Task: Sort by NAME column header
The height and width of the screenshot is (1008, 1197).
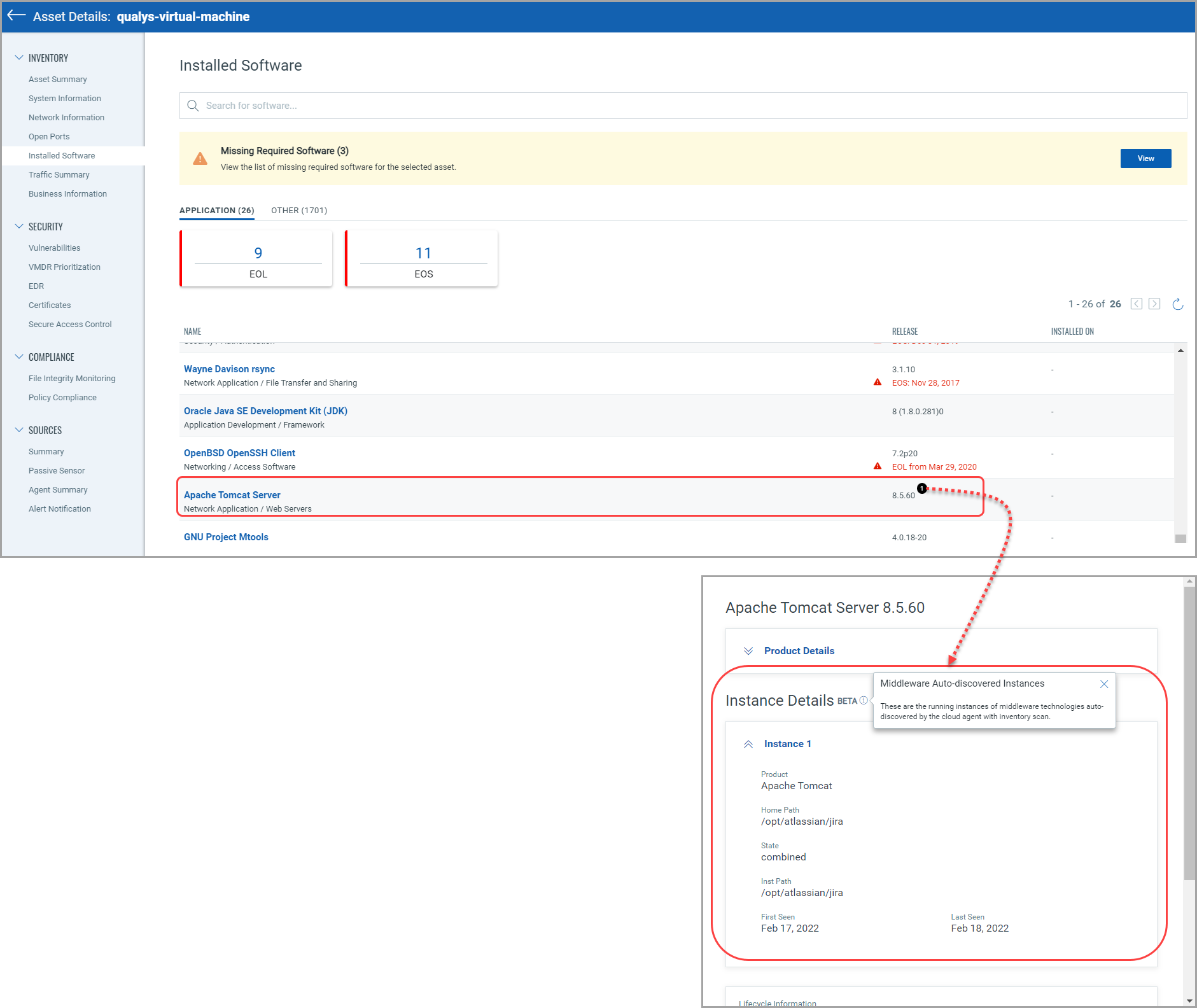Action: coord(192,332)
